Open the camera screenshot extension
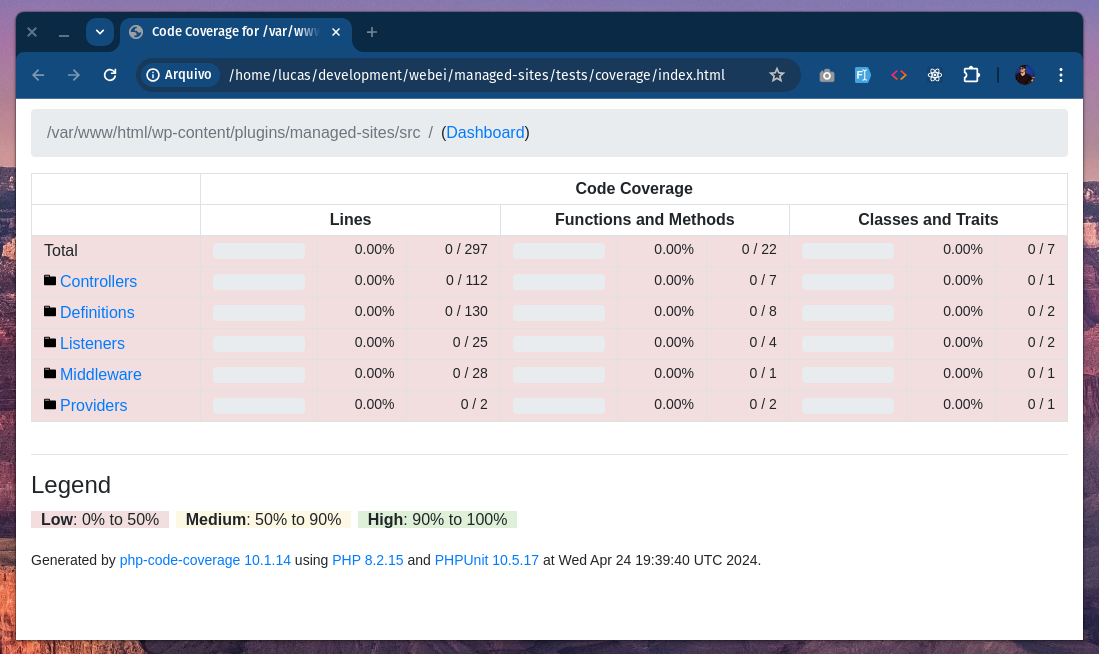The width and height of the screenshot is (1099, 654). pos(827,75)
